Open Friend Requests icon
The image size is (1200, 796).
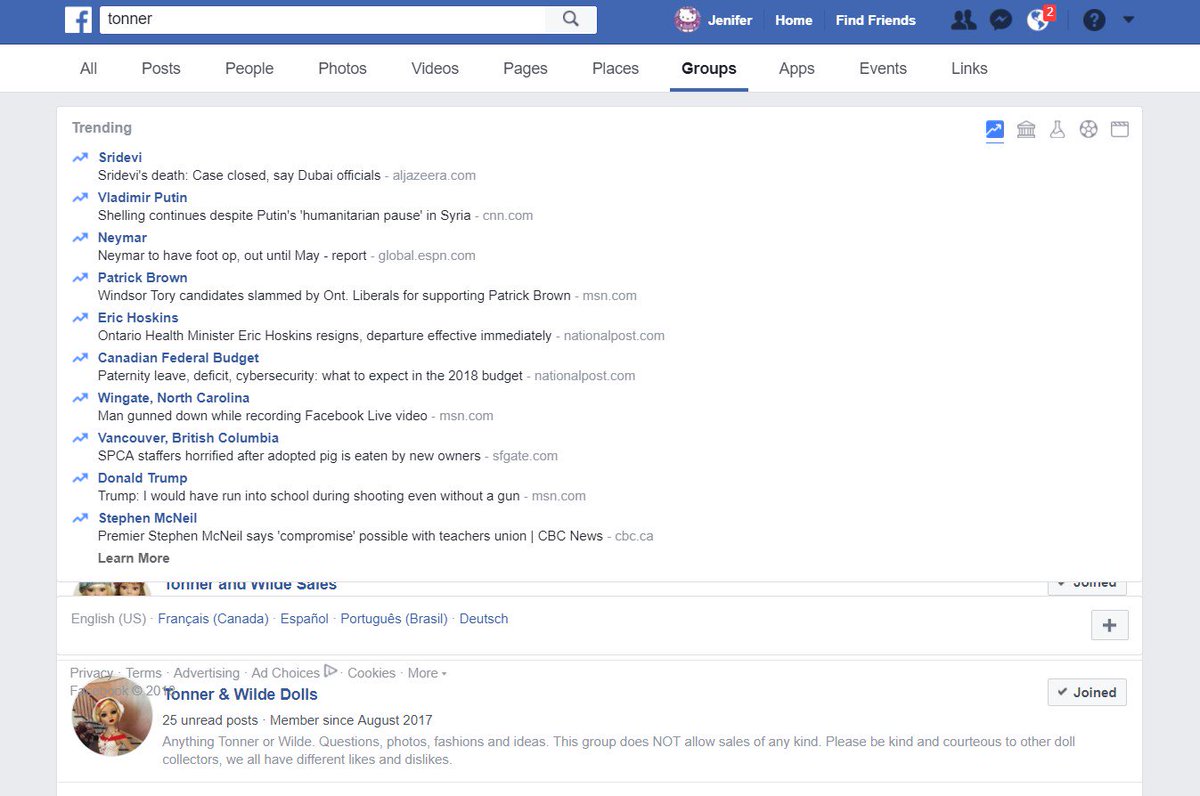963,20
